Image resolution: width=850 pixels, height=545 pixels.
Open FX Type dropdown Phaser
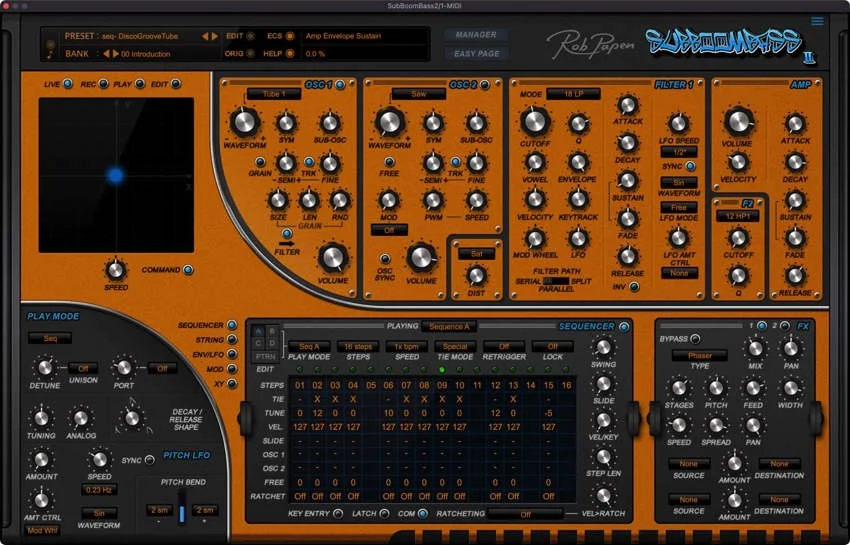point(699,356)
